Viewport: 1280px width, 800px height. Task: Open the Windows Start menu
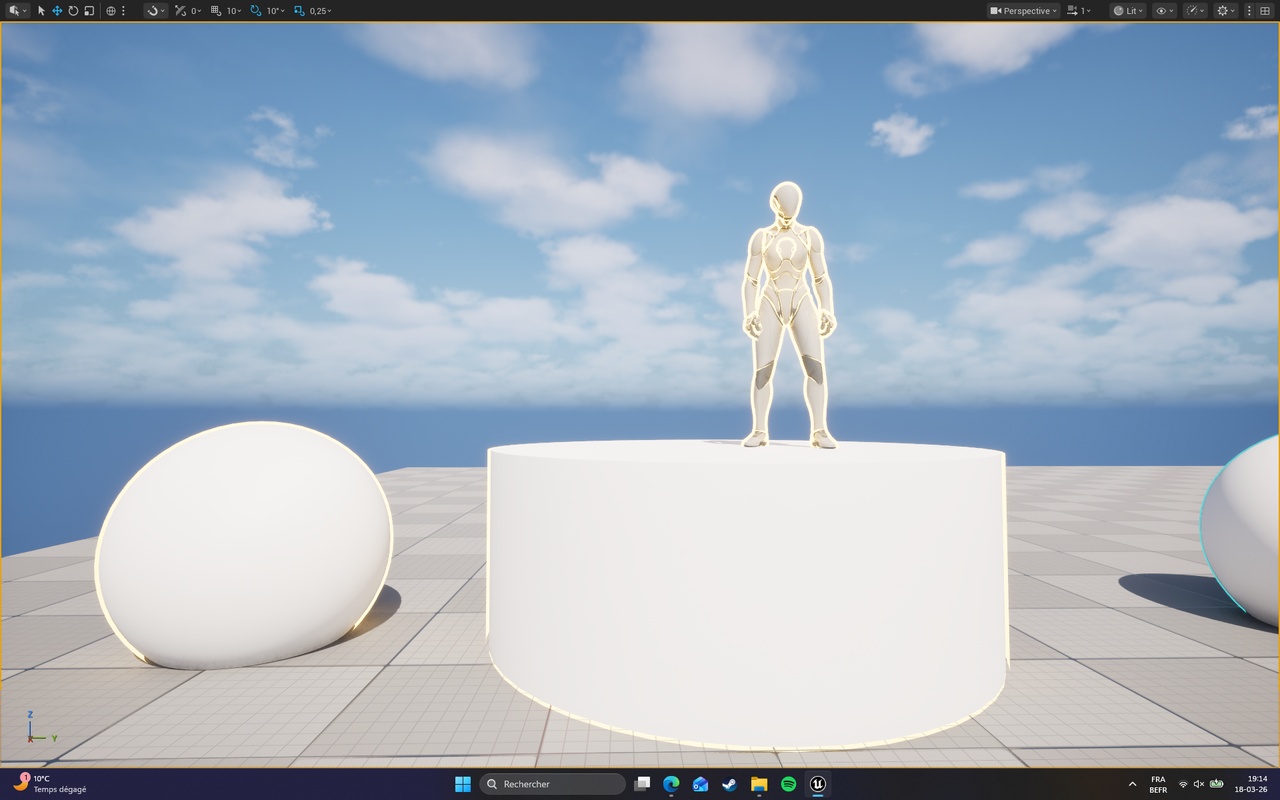pos(463,784)
